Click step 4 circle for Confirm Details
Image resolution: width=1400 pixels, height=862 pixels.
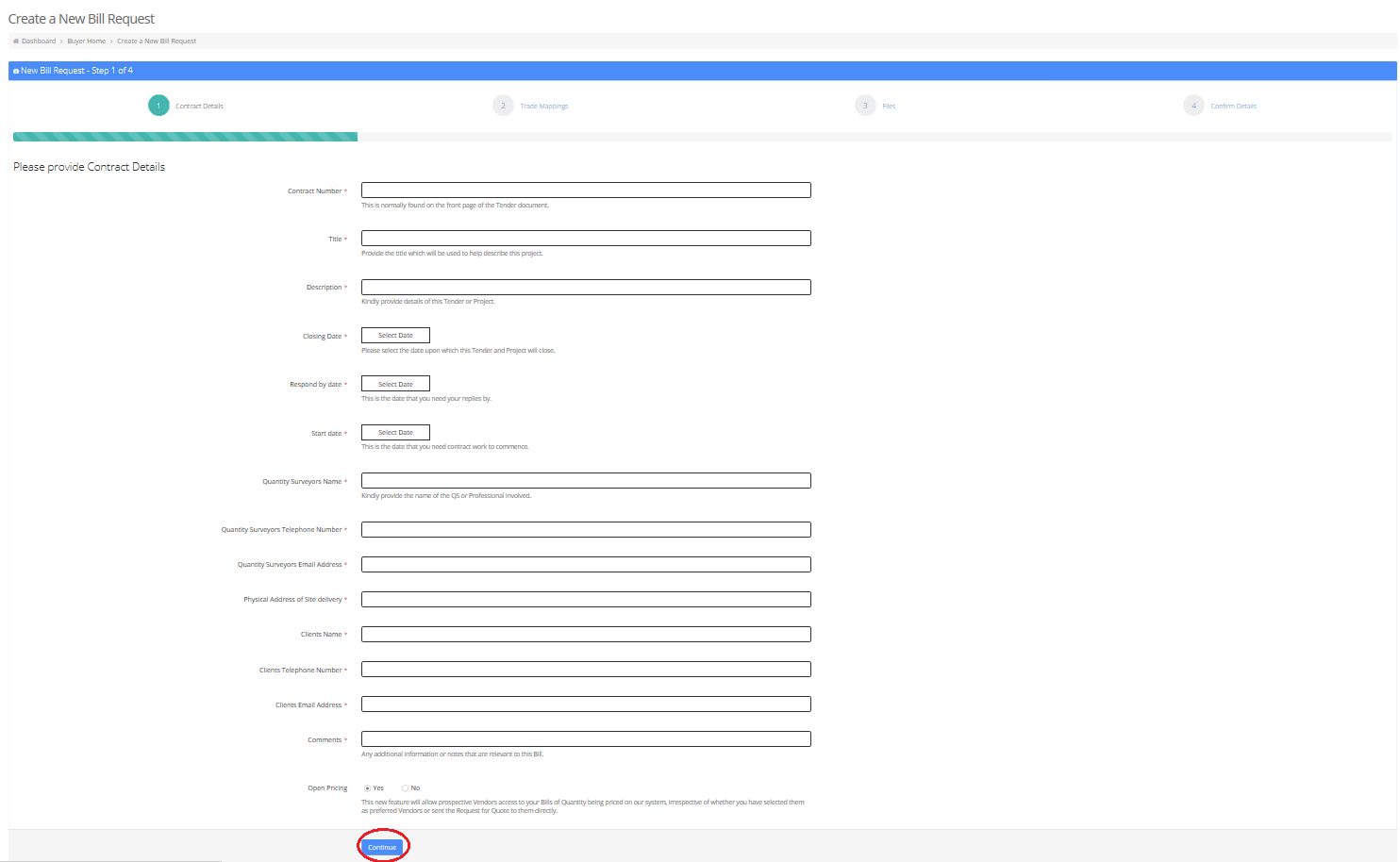click(1193, 106)
